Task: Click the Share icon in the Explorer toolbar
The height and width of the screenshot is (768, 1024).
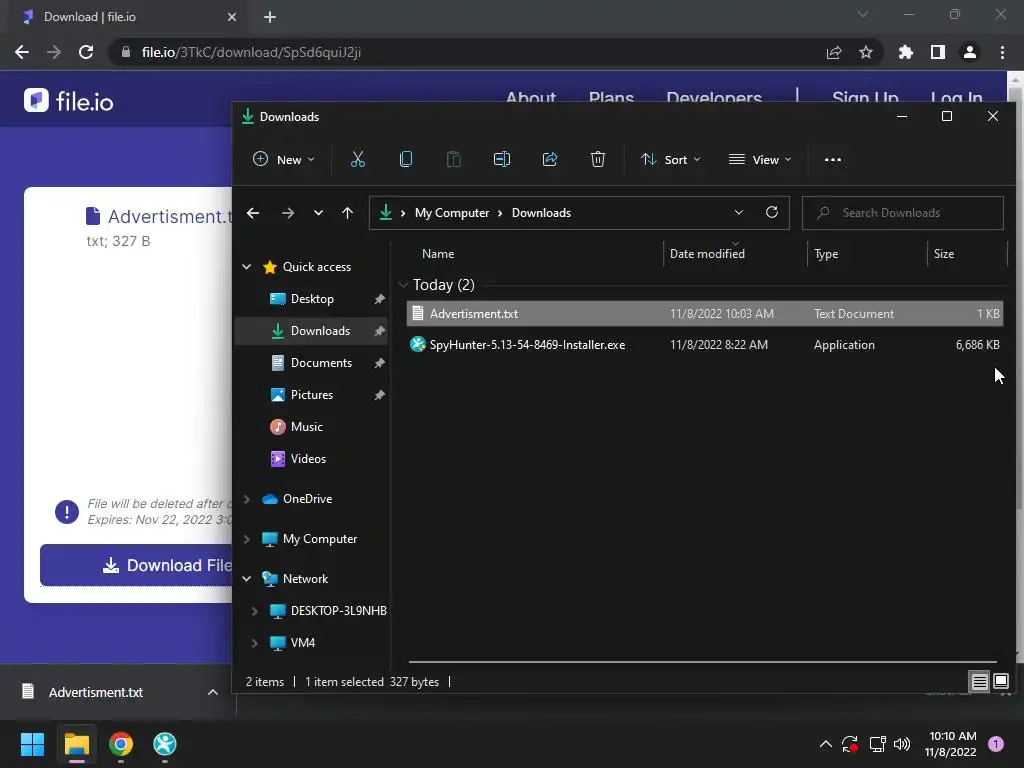Action: point(550,159)
